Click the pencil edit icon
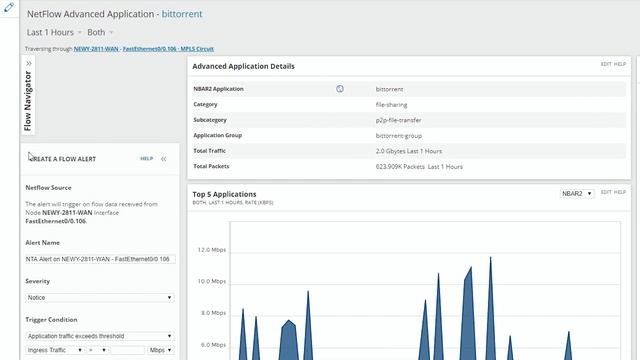Screen dimensions: 640x360 coord(9,7)
